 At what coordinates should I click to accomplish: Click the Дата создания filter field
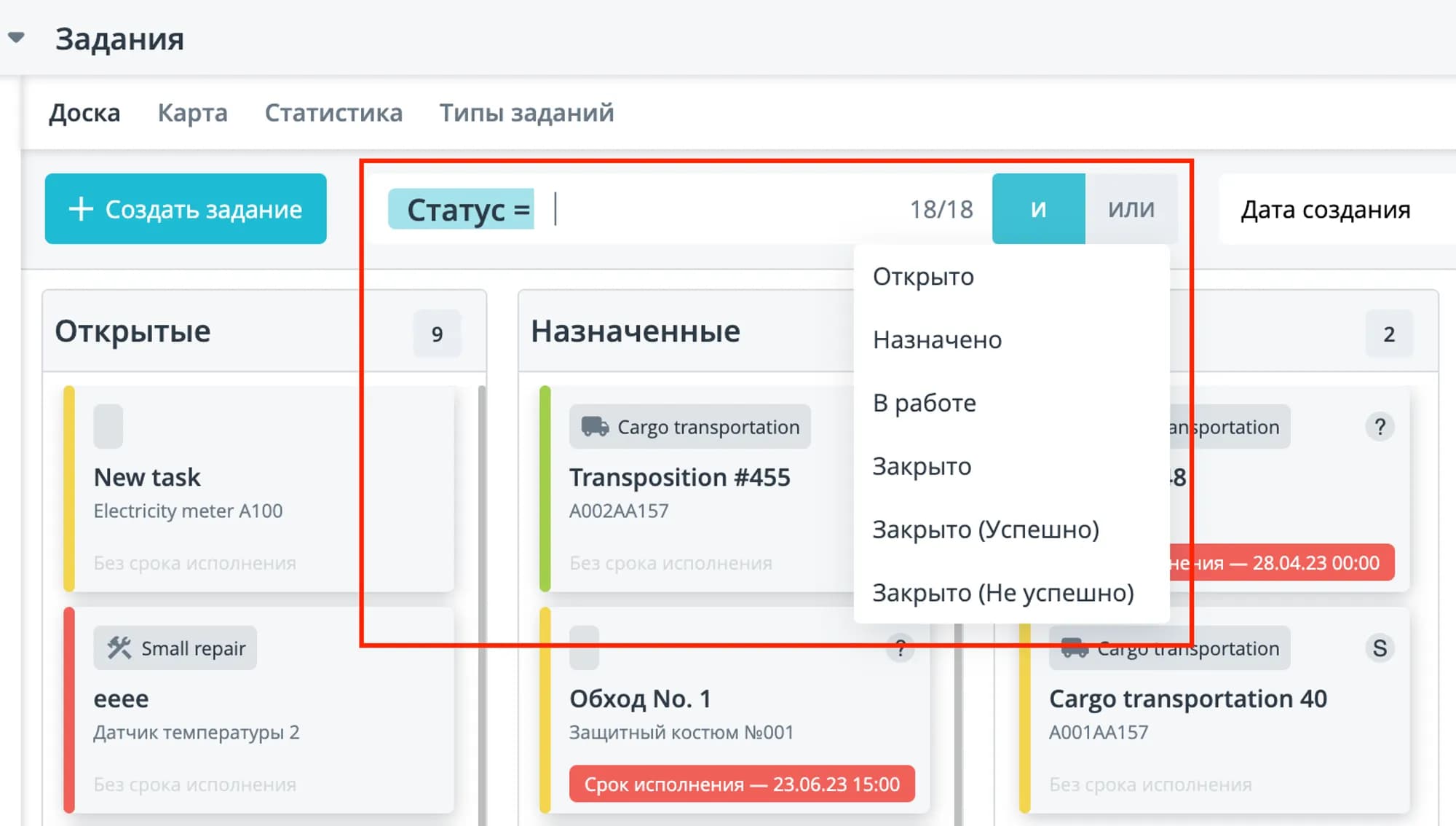click(1325, 209)
